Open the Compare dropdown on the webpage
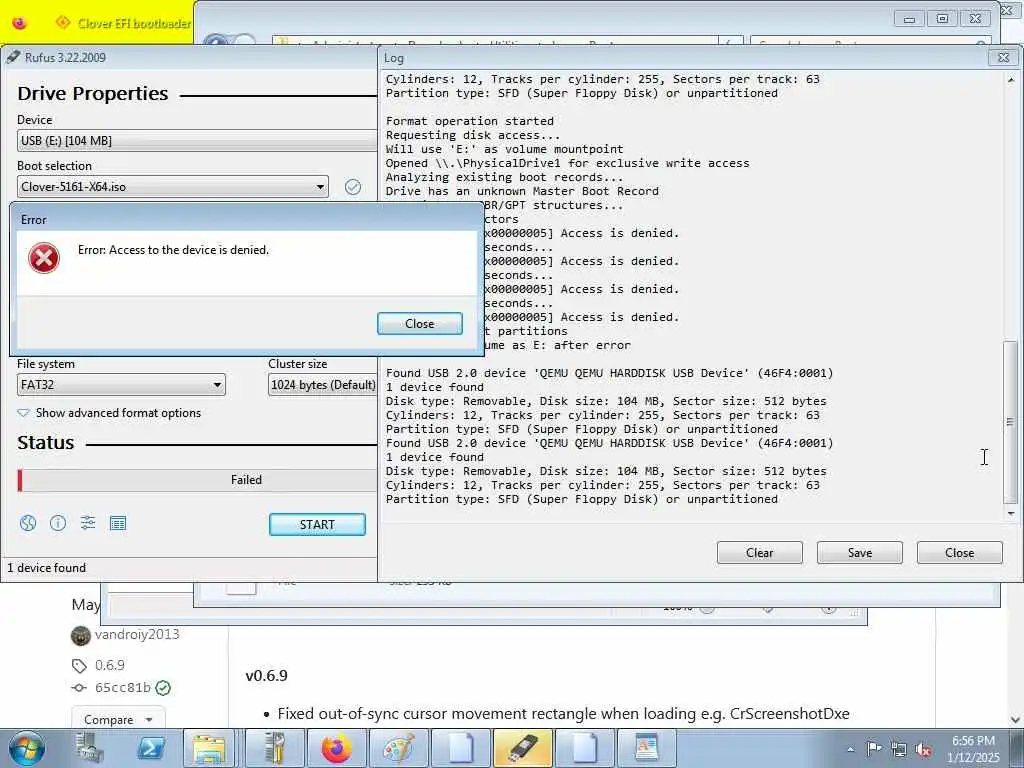Screen dimensions: 1024x768 point(118,719)
